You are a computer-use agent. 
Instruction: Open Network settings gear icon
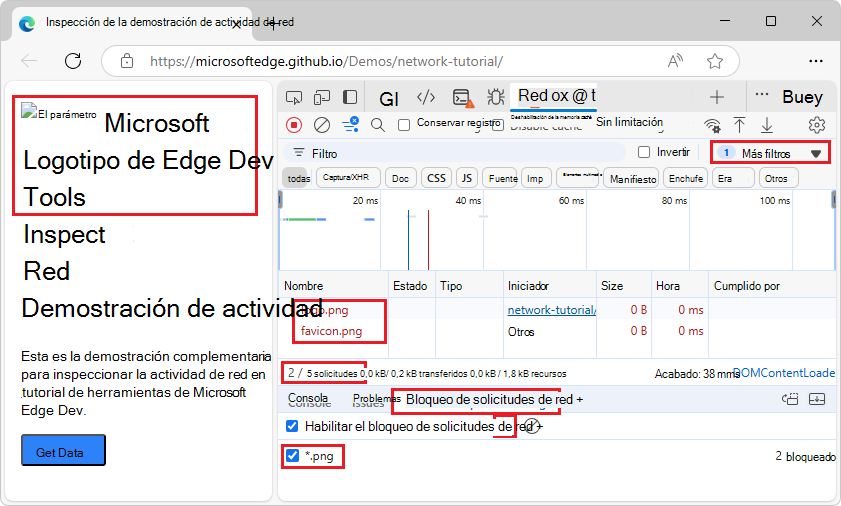pos(817,125)
